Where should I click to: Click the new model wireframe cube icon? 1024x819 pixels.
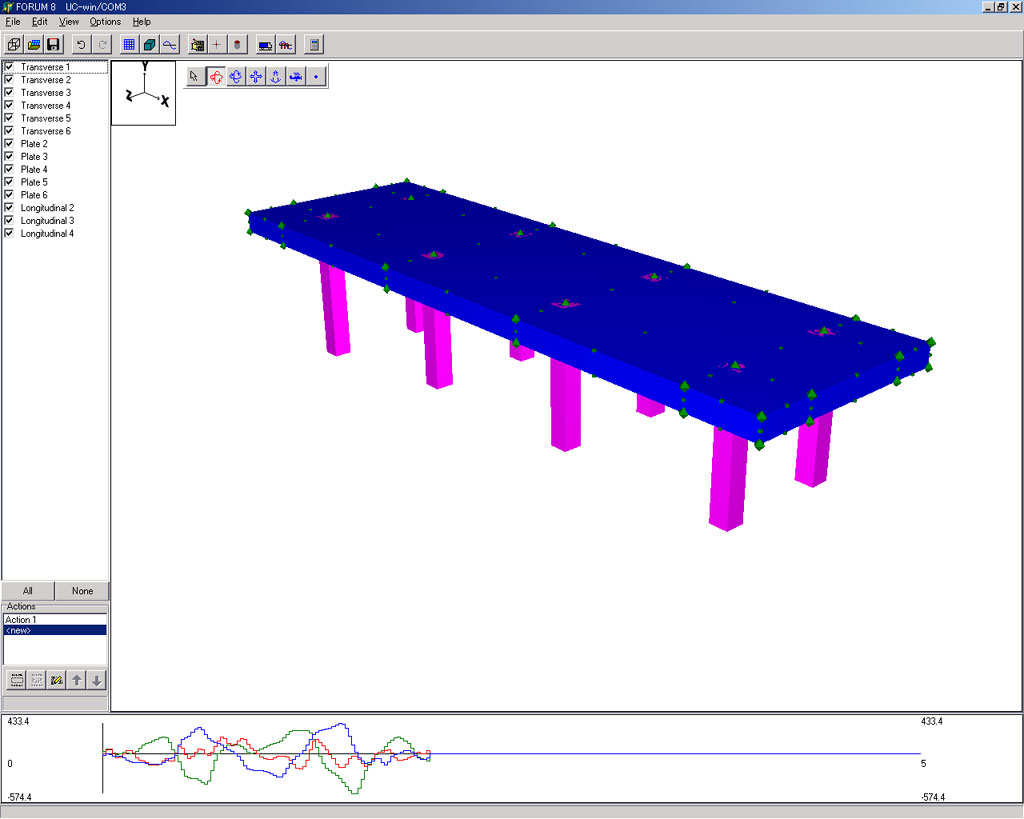coord(14,44)
